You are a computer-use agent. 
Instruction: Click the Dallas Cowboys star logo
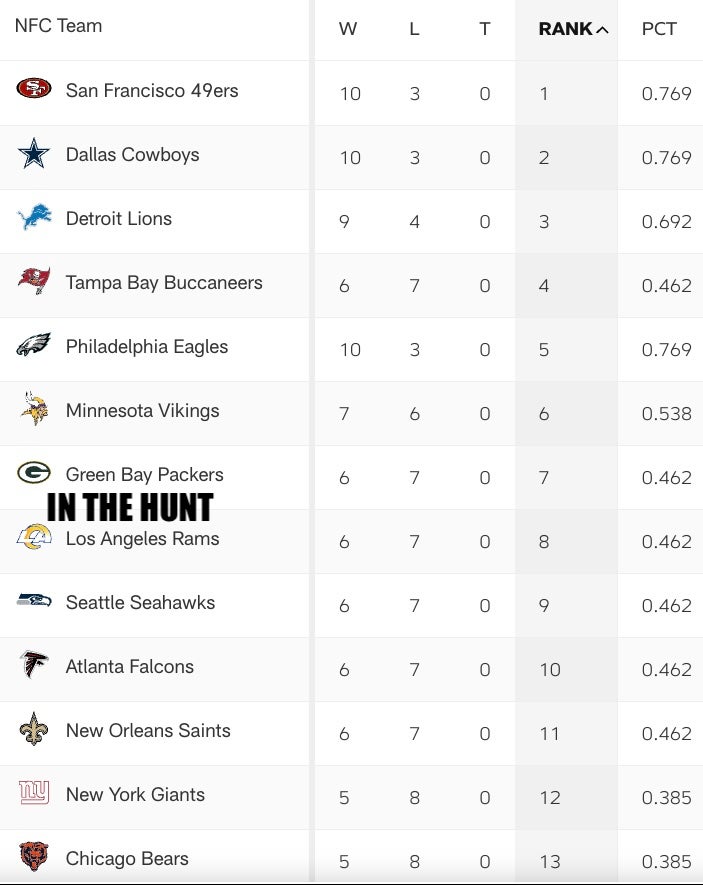point(34,155)
